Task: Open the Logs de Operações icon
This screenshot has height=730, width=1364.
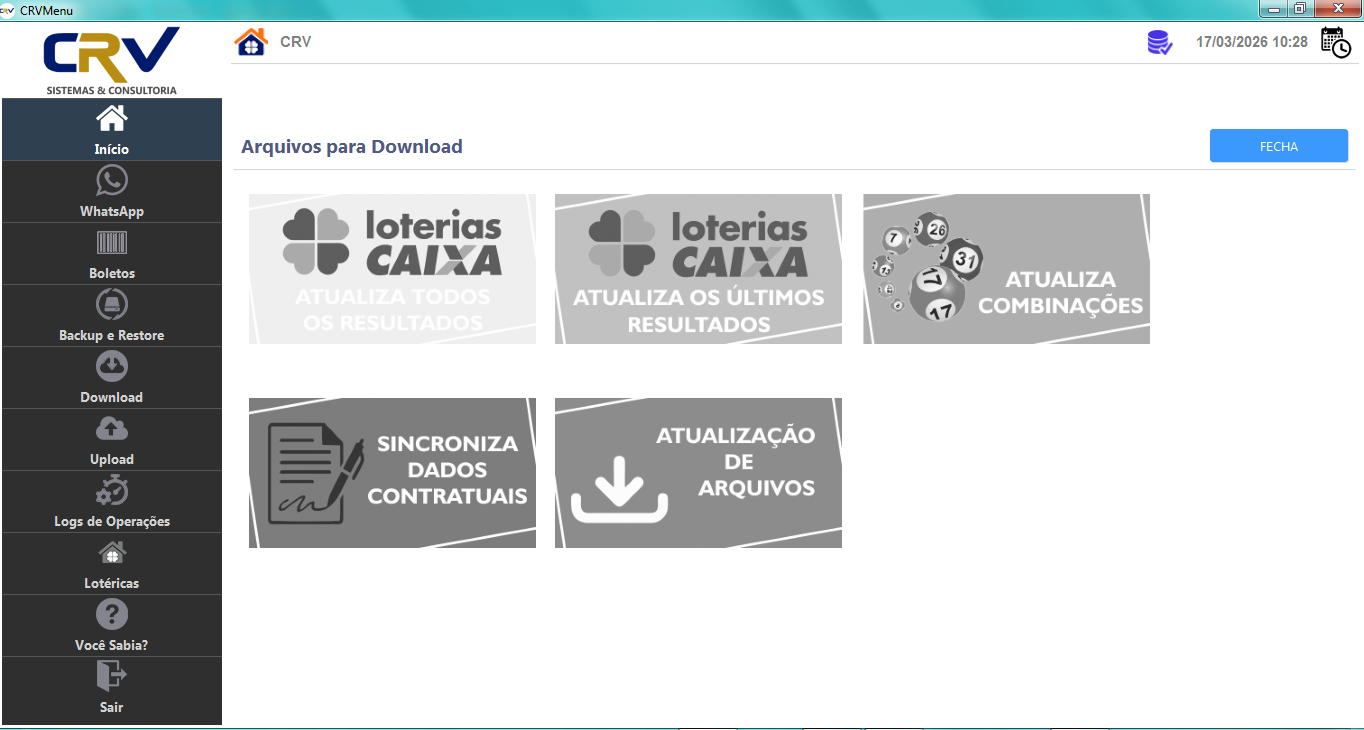Action: click(111, 491)
